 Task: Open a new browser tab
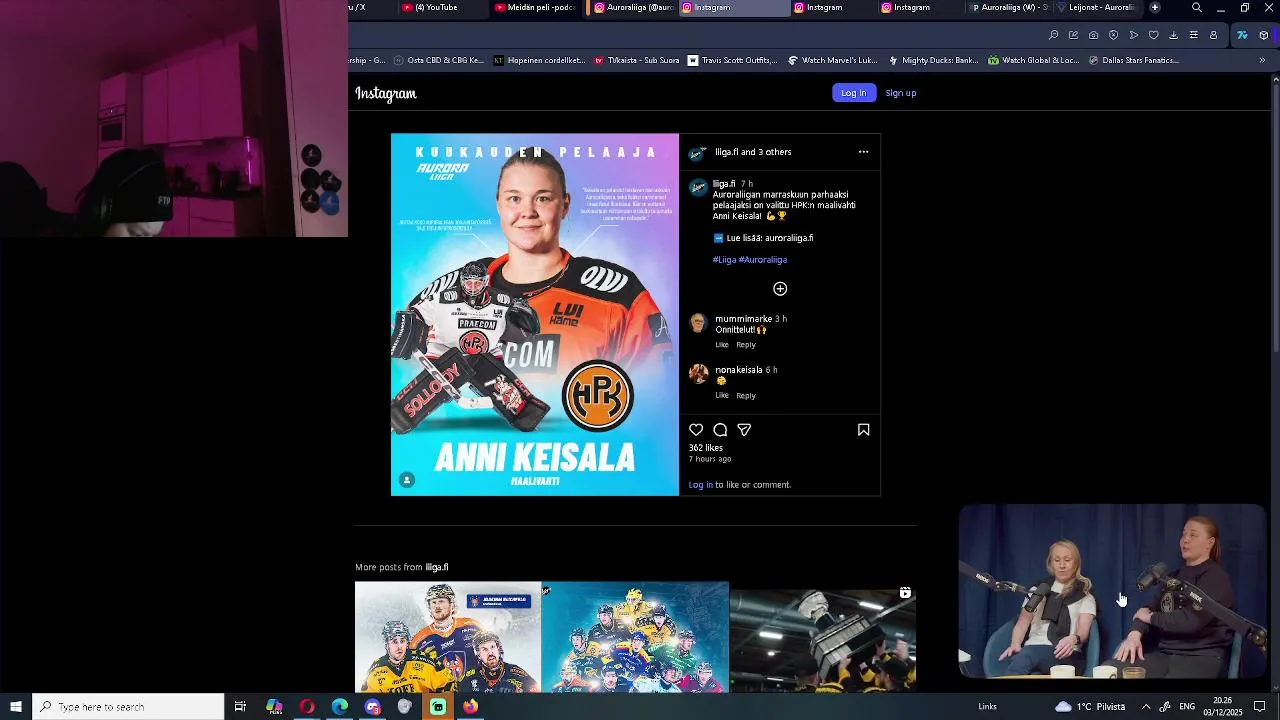click(x=1155, y=7)
